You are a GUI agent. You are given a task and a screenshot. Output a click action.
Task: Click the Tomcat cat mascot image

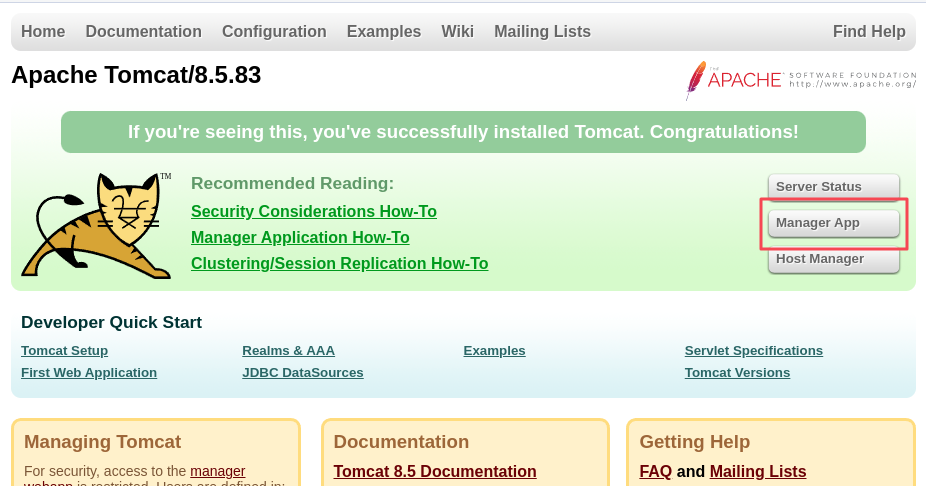pos(96,226)
